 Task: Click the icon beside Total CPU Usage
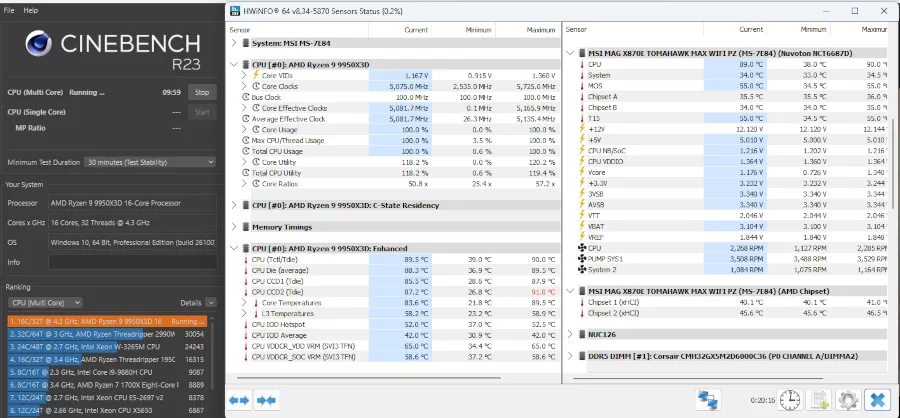point(246,151)
